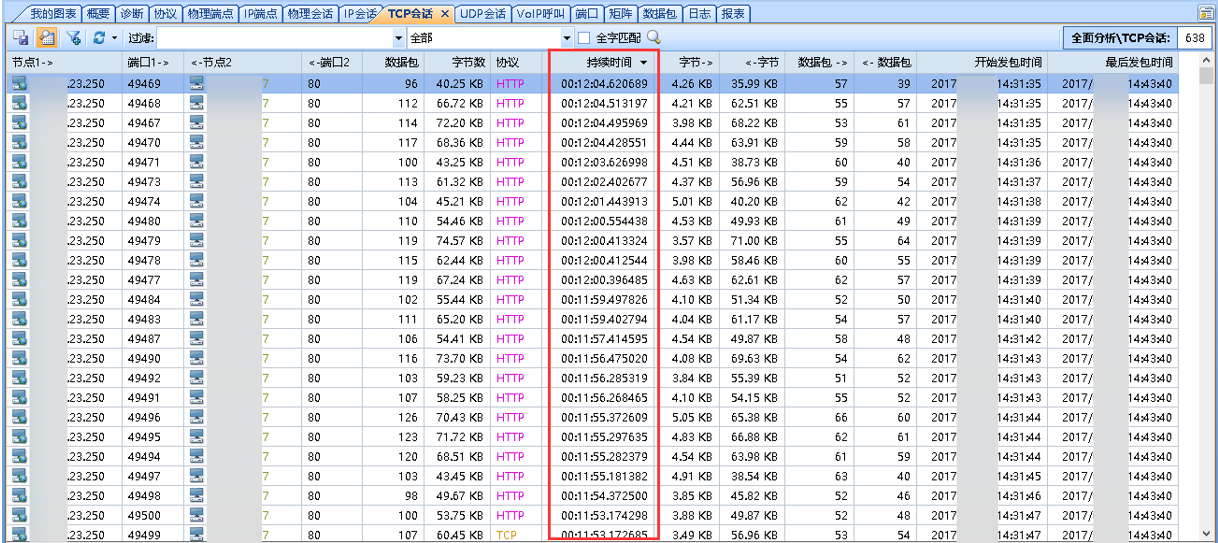The image size is (1218, 543).
Task: Open the refresh icon dropdown arrow
Action: [115, 38]
